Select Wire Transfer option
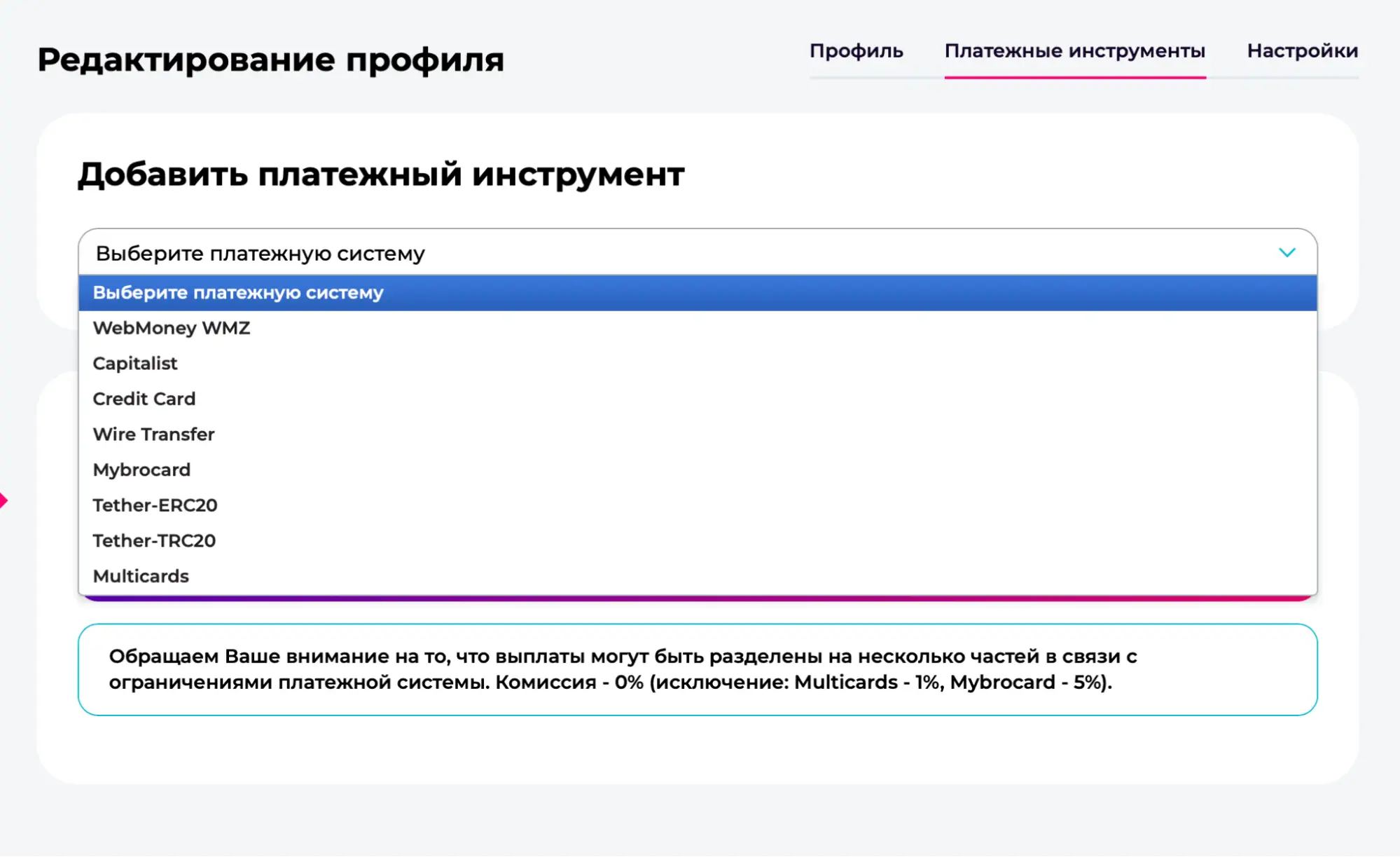This screenshot has width=1400, height=857. click(x=698, y=434)
